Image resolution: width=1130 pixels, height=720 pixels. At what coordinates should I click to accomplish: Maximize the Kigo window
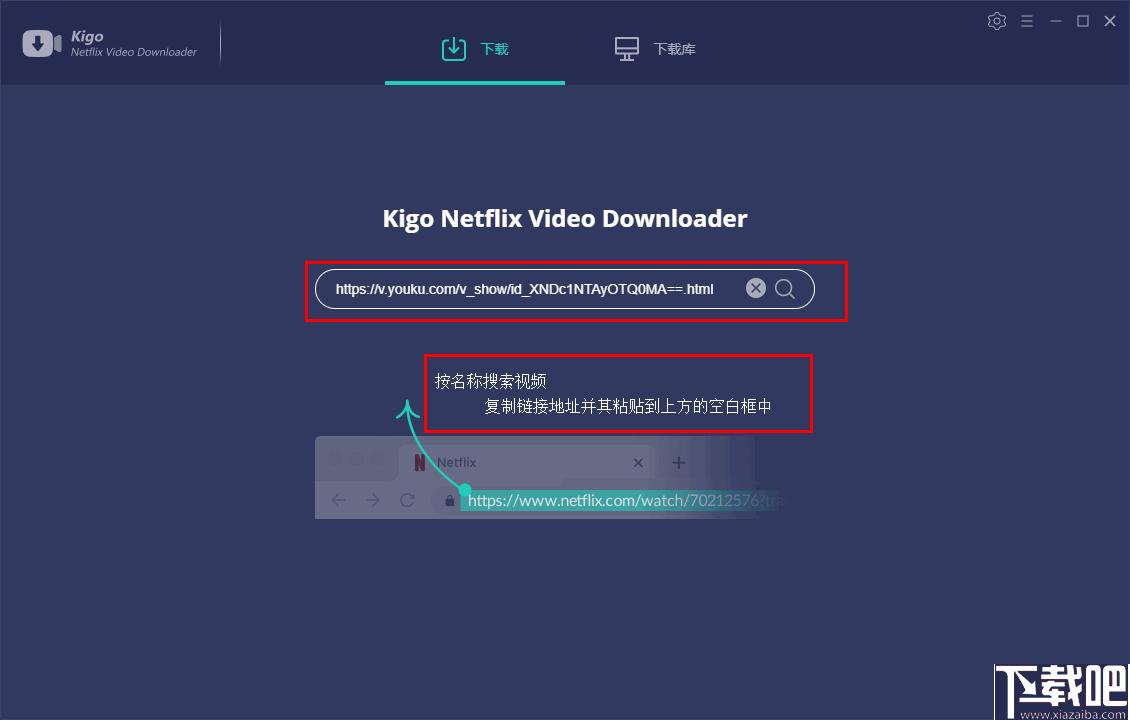coord(1082,21)
